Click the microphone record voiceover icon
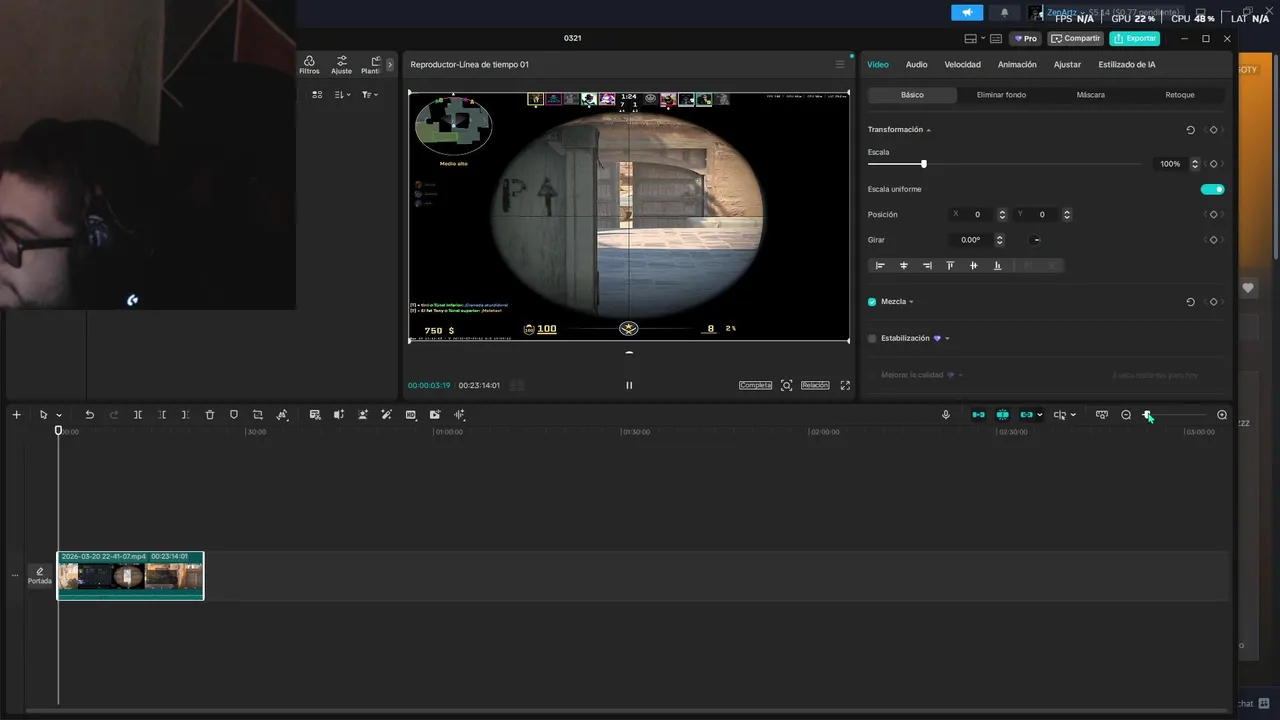Image resolution: width=1280 pixels, height=720 pixels. point(946,415)
